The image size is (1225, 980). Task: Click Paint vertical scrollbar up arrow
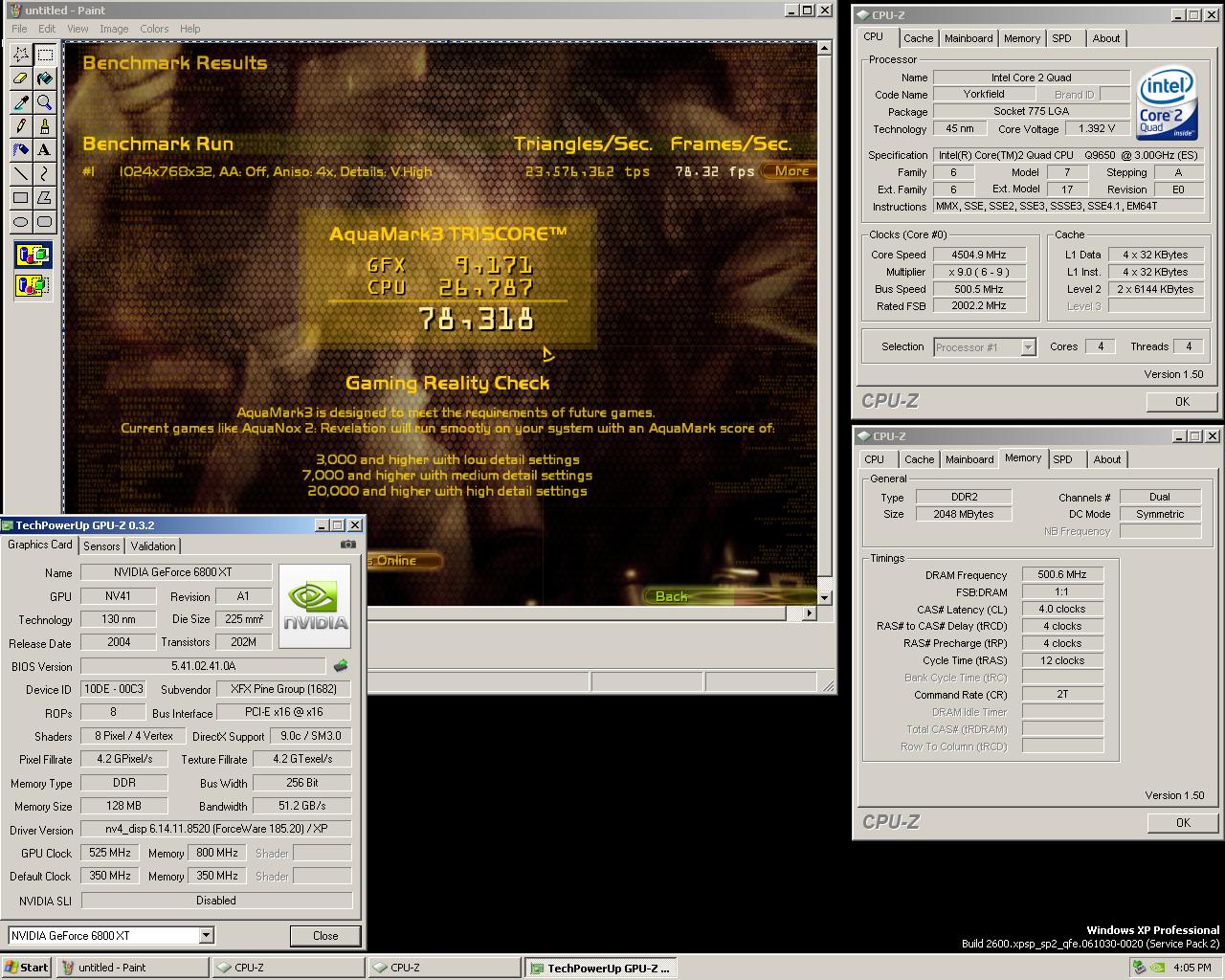[x=825, y=47]
